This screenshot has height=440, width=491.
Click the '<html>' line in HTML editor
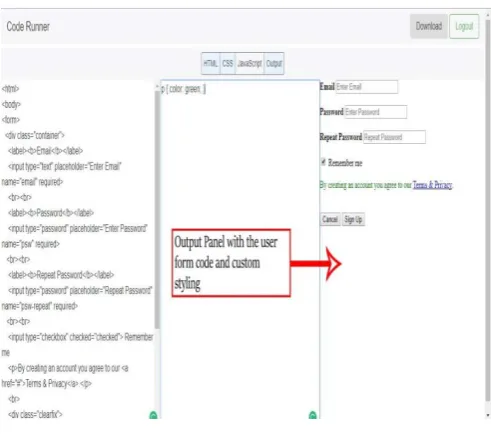coord(10,89)
